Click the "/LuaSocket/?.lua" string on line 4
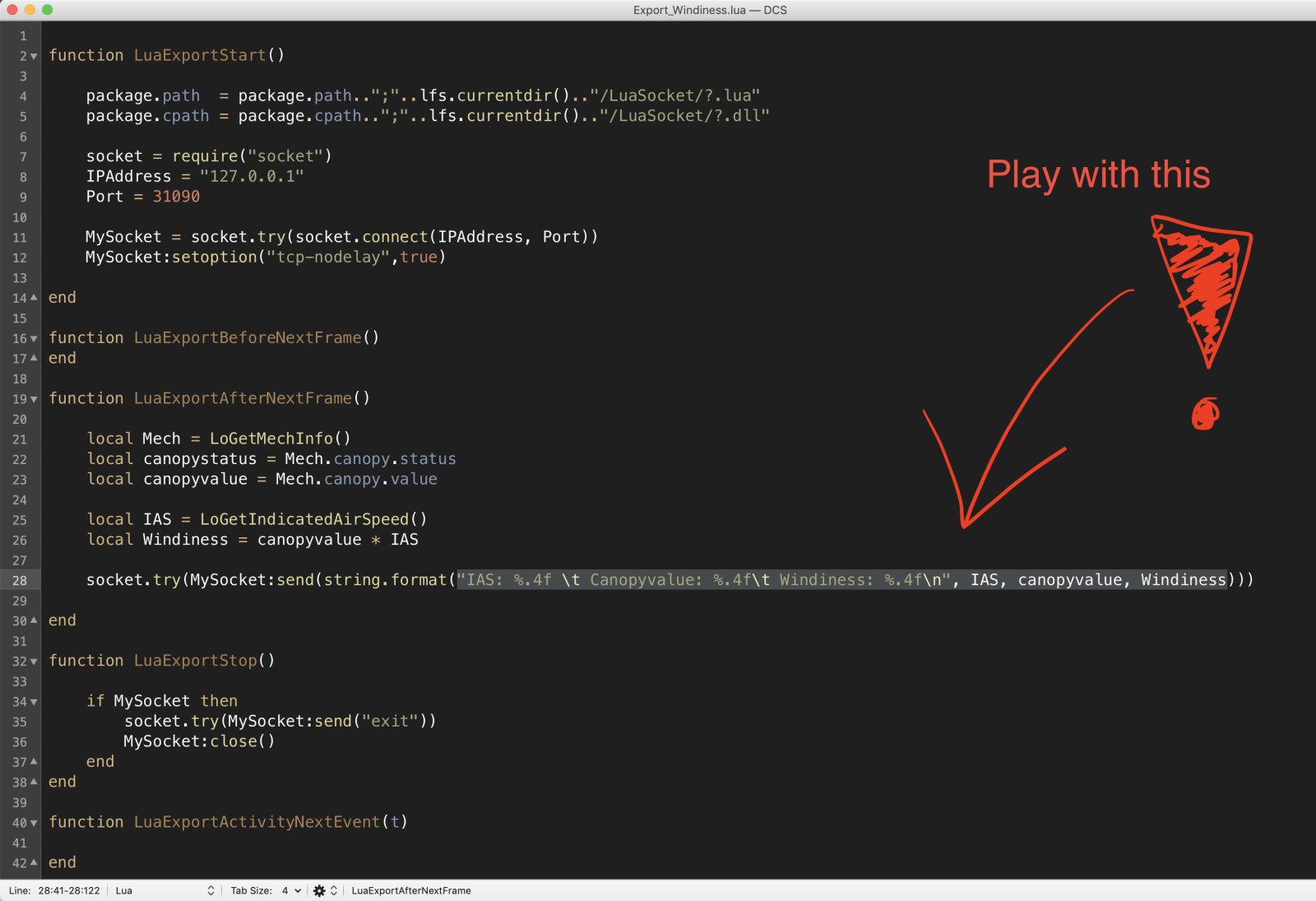Image resolution: width=1316 pixels, height=901 pixels. click(x=675, y=95)
